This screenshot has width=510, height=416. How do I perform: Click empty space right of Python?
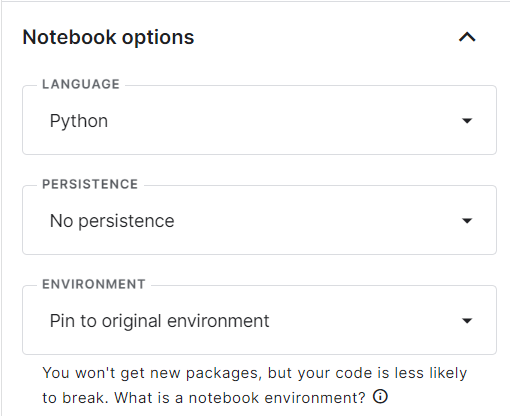(283, 120)
